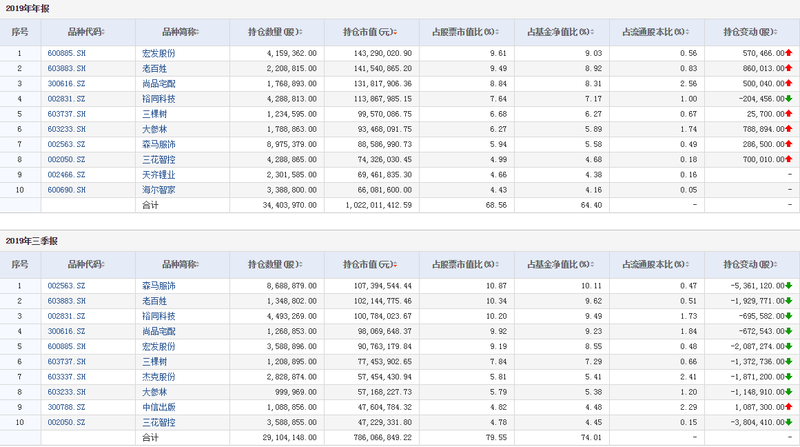800x447 pixels.
Task: Click green down arrow beside -204,456.00 in 2019年年报
Action: pyautogui.click(x=789, y=99)
